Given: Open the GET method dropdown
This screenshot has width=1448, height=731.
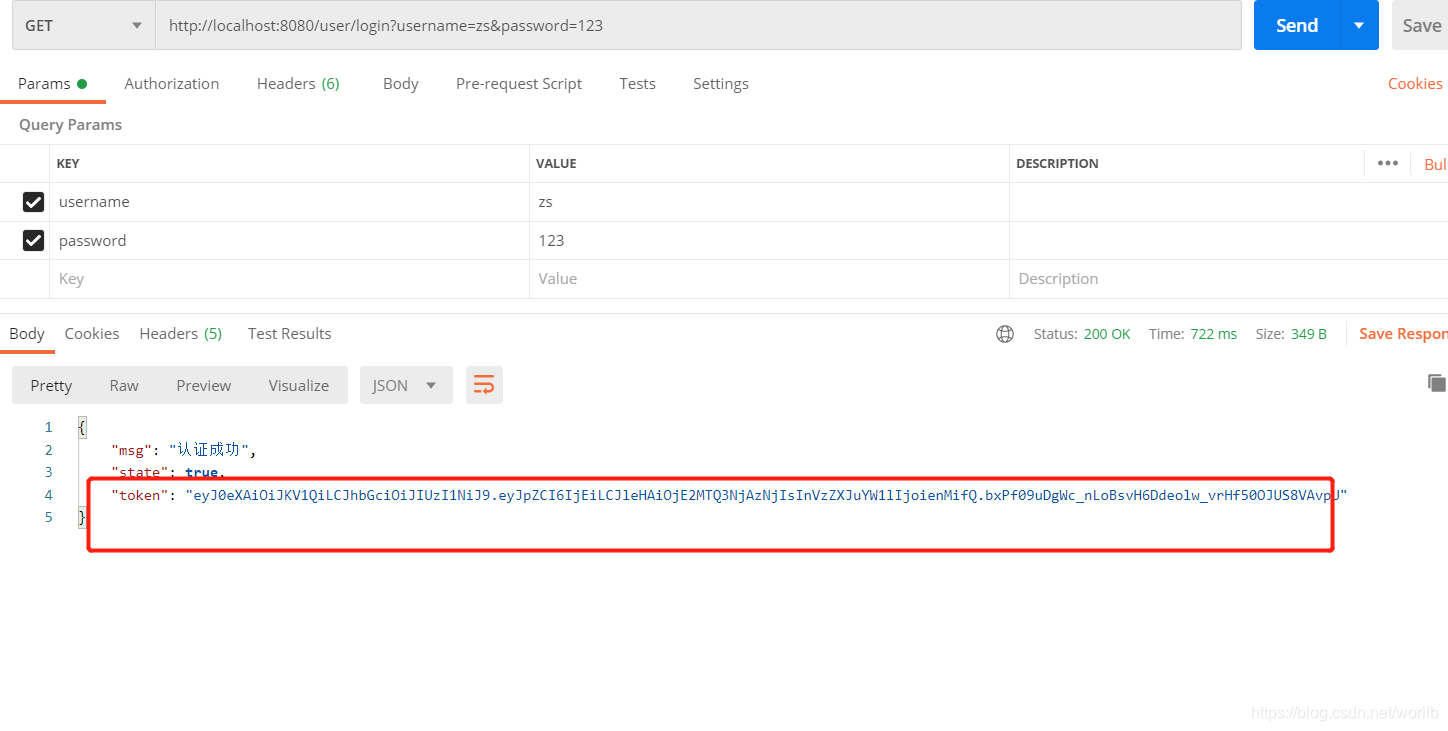Looking at the screenshot, I should point(84,25).
